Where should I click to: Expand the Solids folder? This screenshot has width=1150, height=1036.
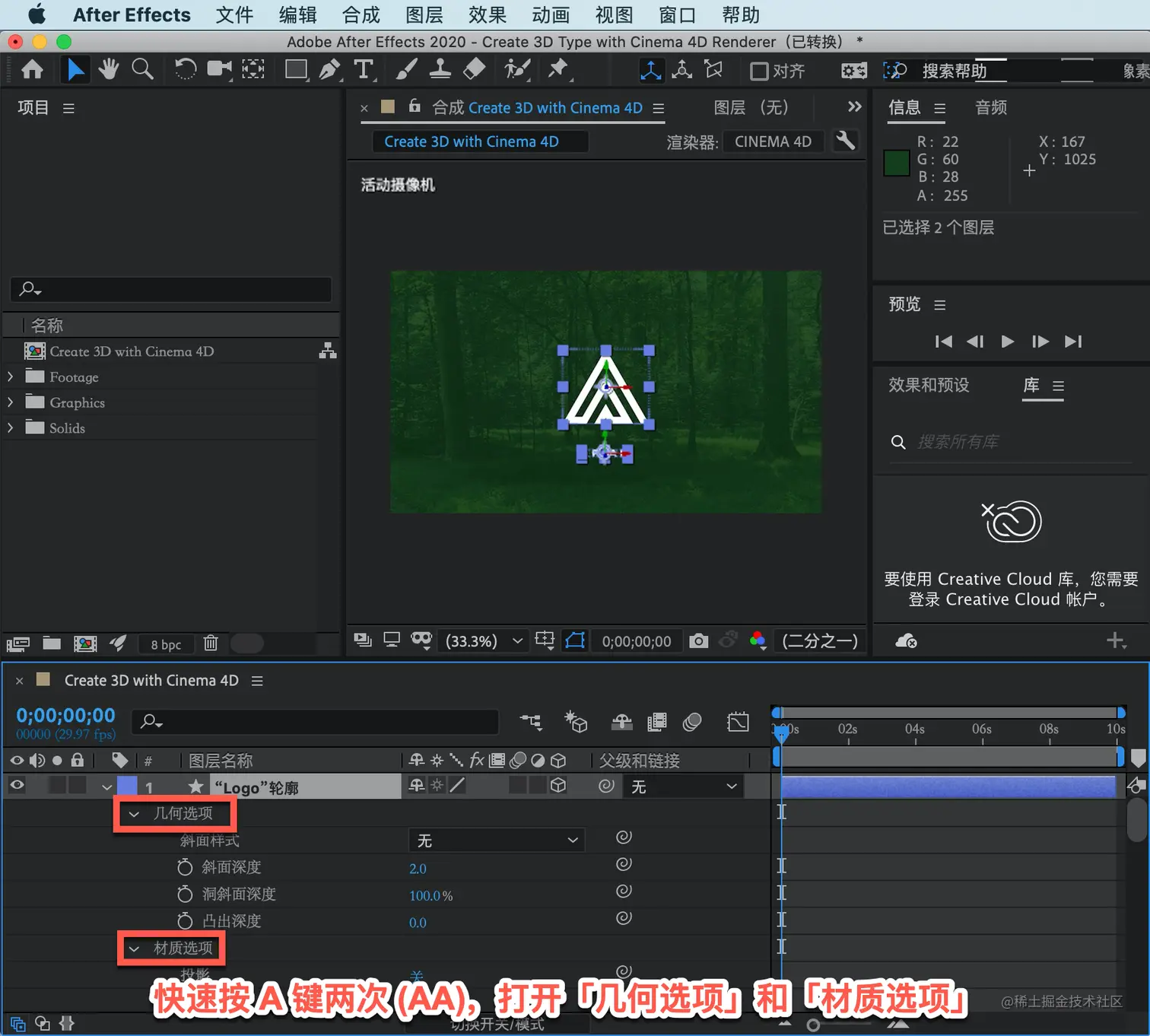point(10,427)
